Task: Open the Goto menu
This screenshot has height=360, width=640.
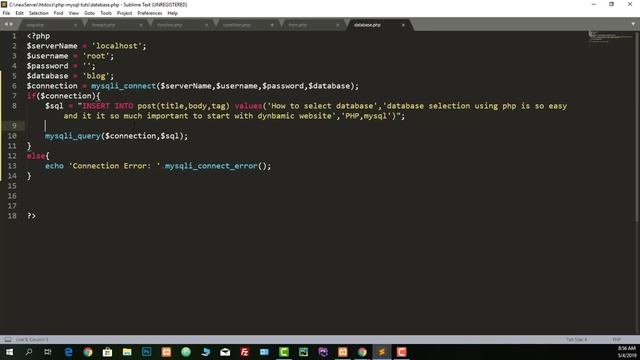Action: tap(89, 13)
